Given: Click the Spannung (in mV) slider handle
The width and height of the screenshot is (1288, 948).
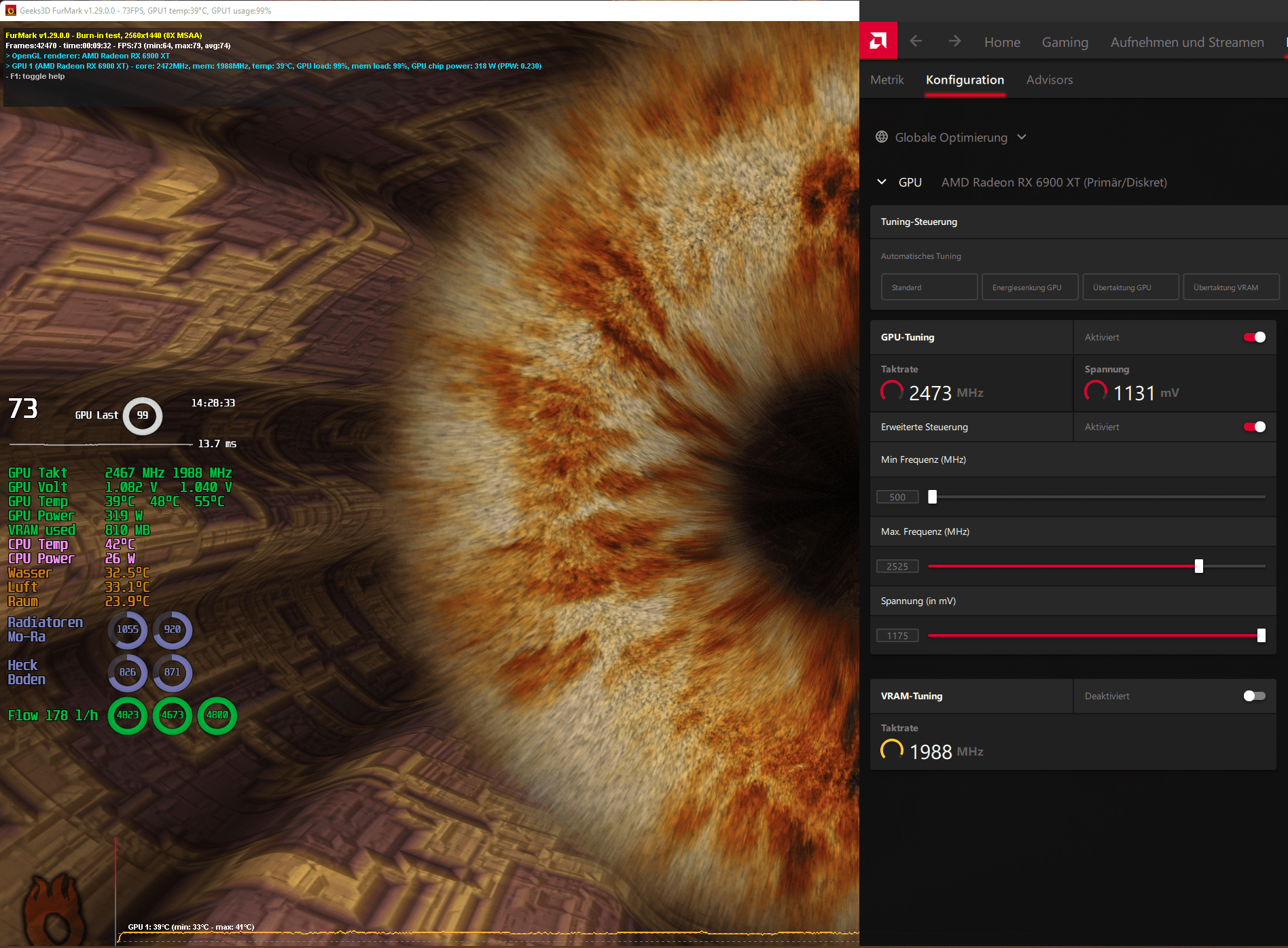Looking at the screenshot, I should [1261, 635].
